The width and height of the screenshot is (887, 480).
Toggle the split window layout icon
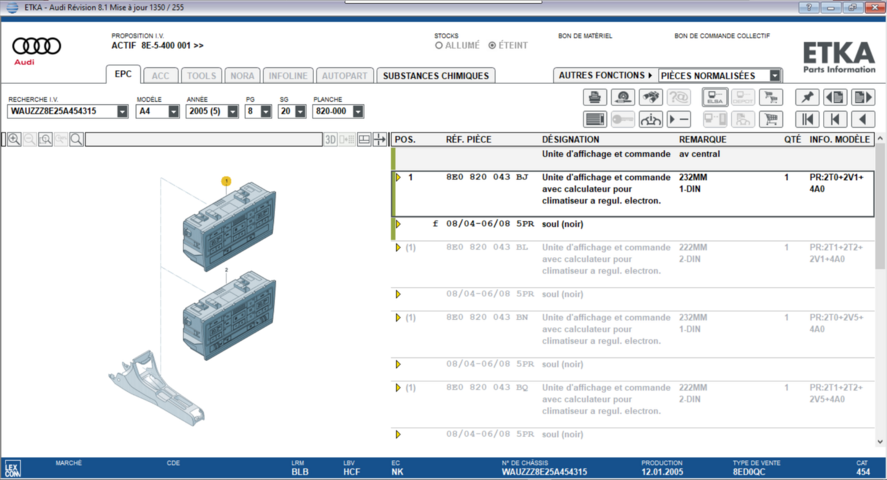coord(364,139)
